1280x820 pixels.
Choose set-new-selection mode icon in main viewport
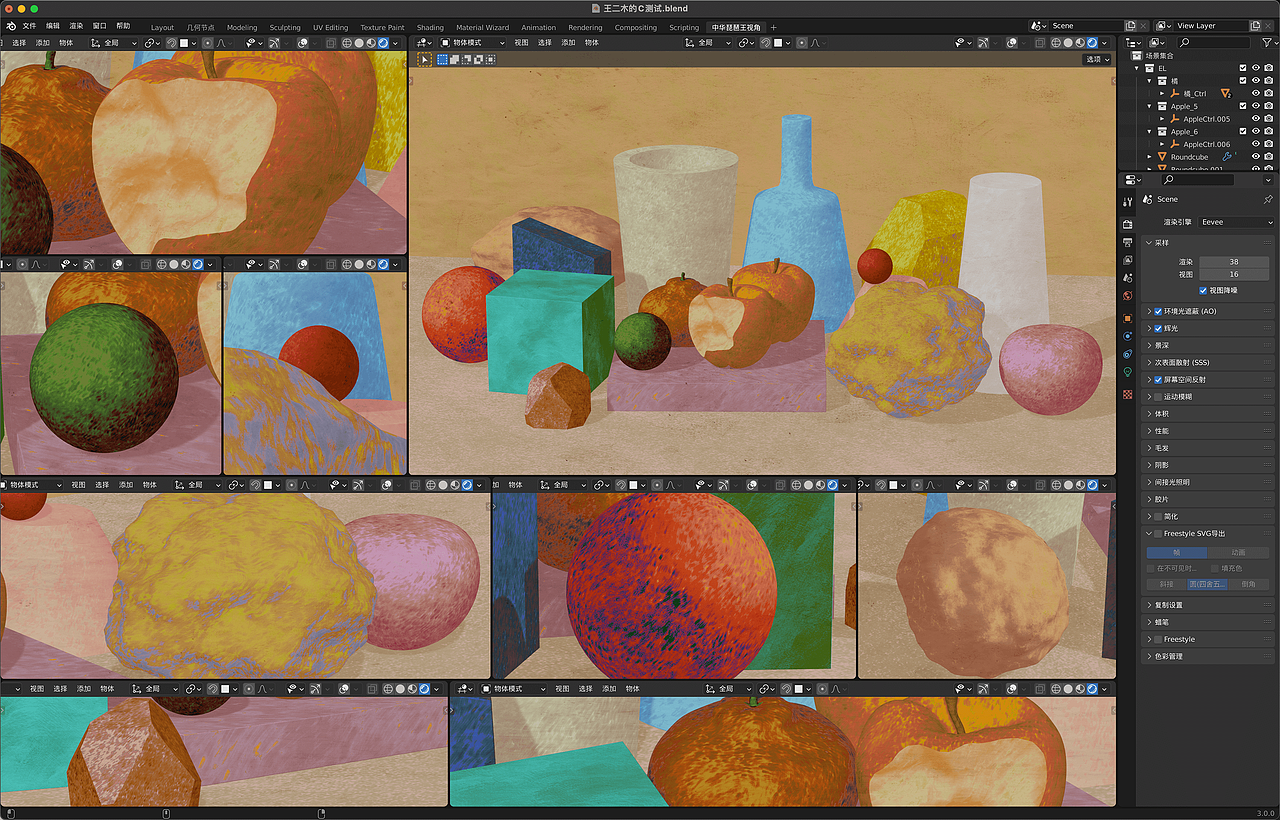click(442, 59)
